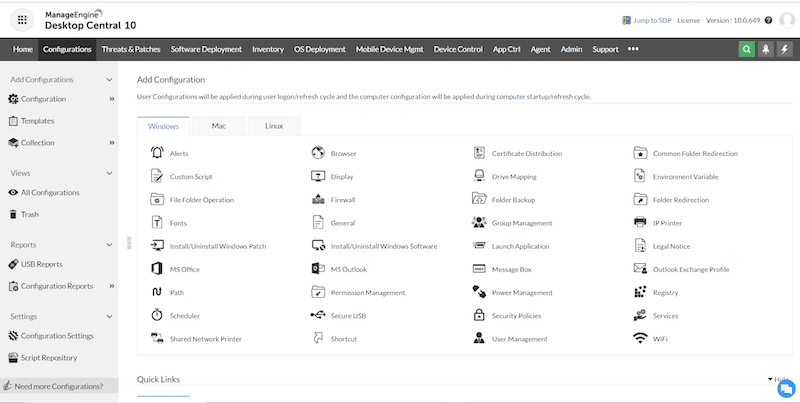Click the lightning bolt quick actions icon

click(x=785, y=49)
